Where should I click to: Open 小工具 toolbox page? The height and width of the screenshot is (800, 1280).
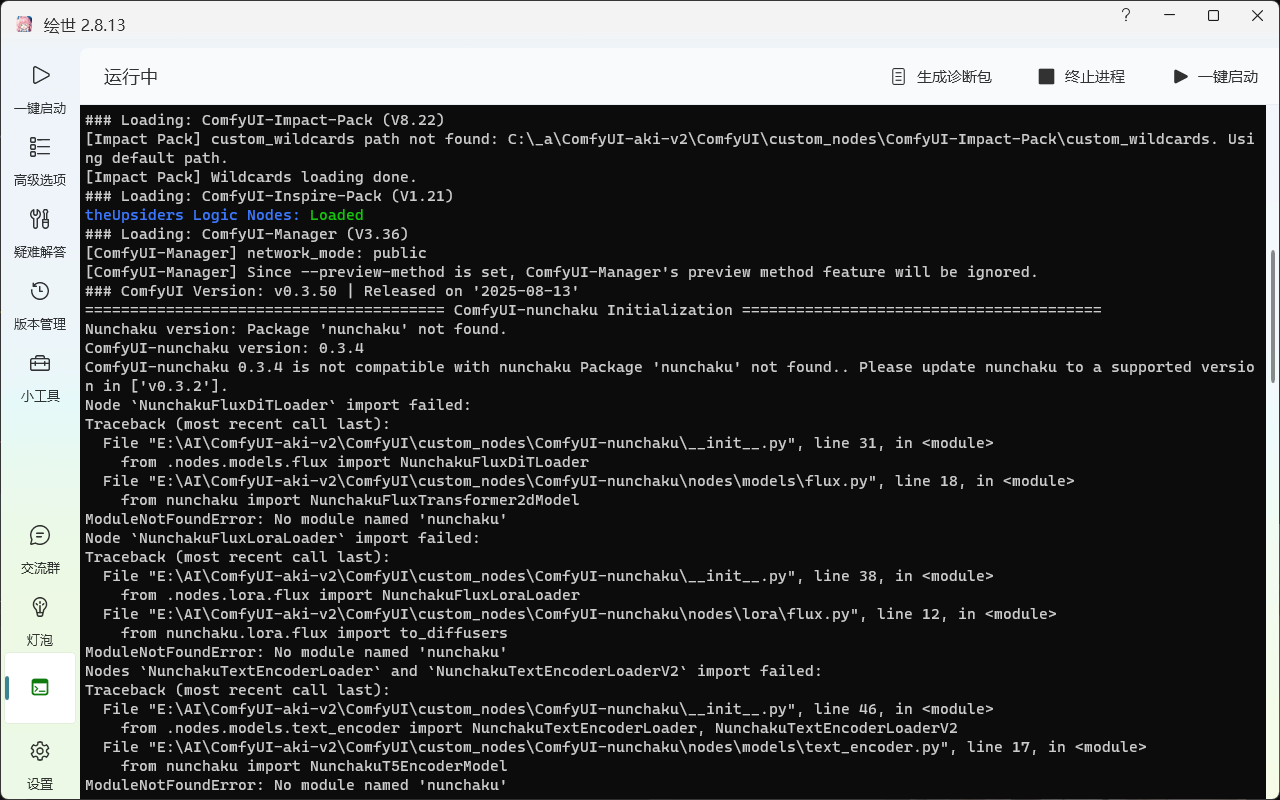40,378
